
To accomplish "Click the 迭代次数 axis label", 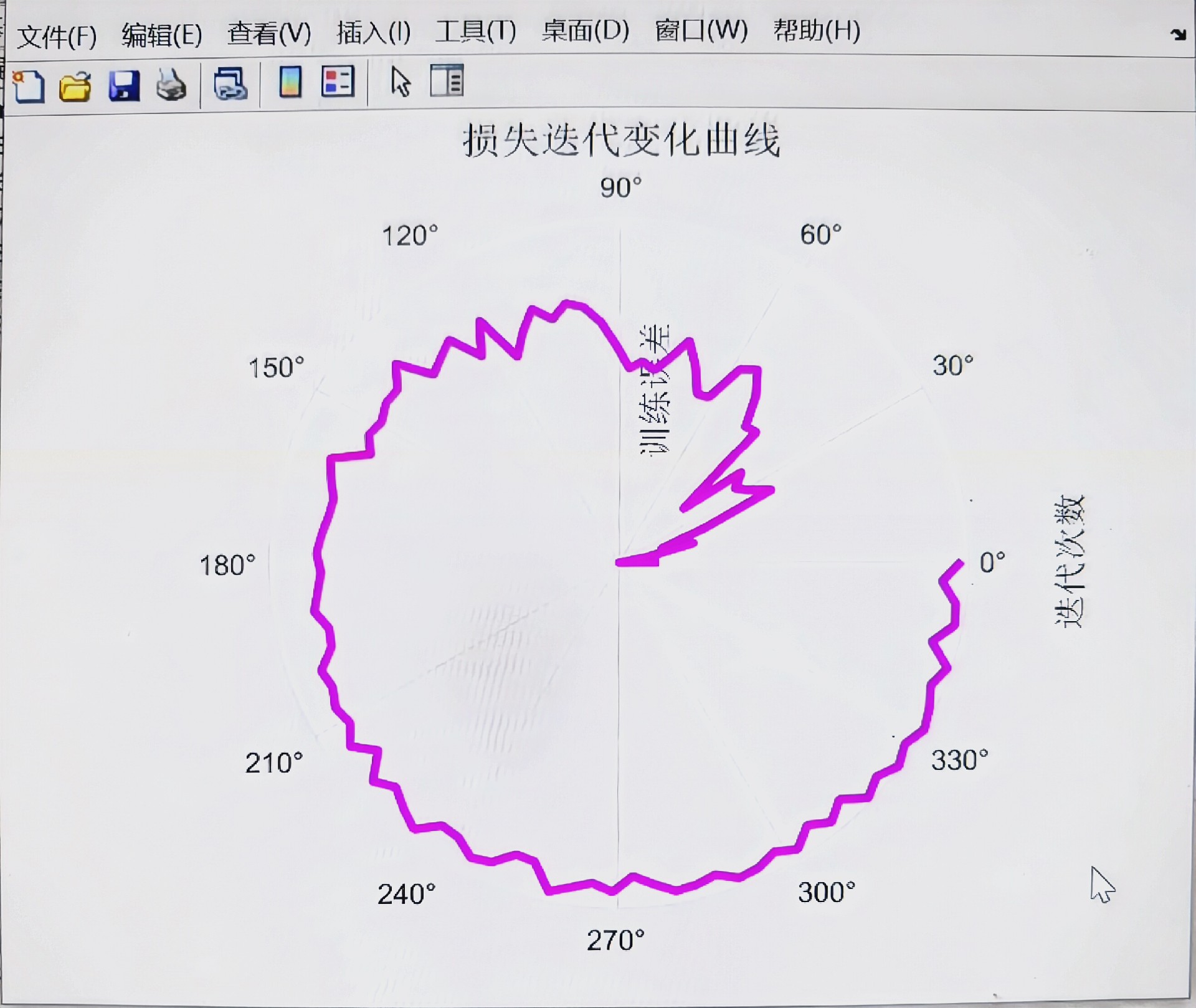I will pos(1070,561).
